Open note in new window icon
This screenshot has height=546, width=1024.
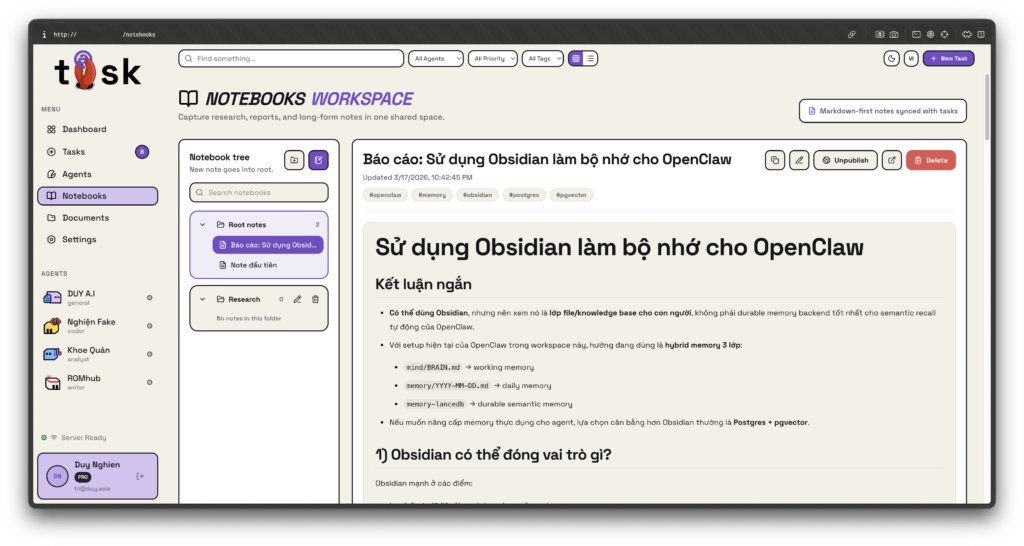coord(892,160)
